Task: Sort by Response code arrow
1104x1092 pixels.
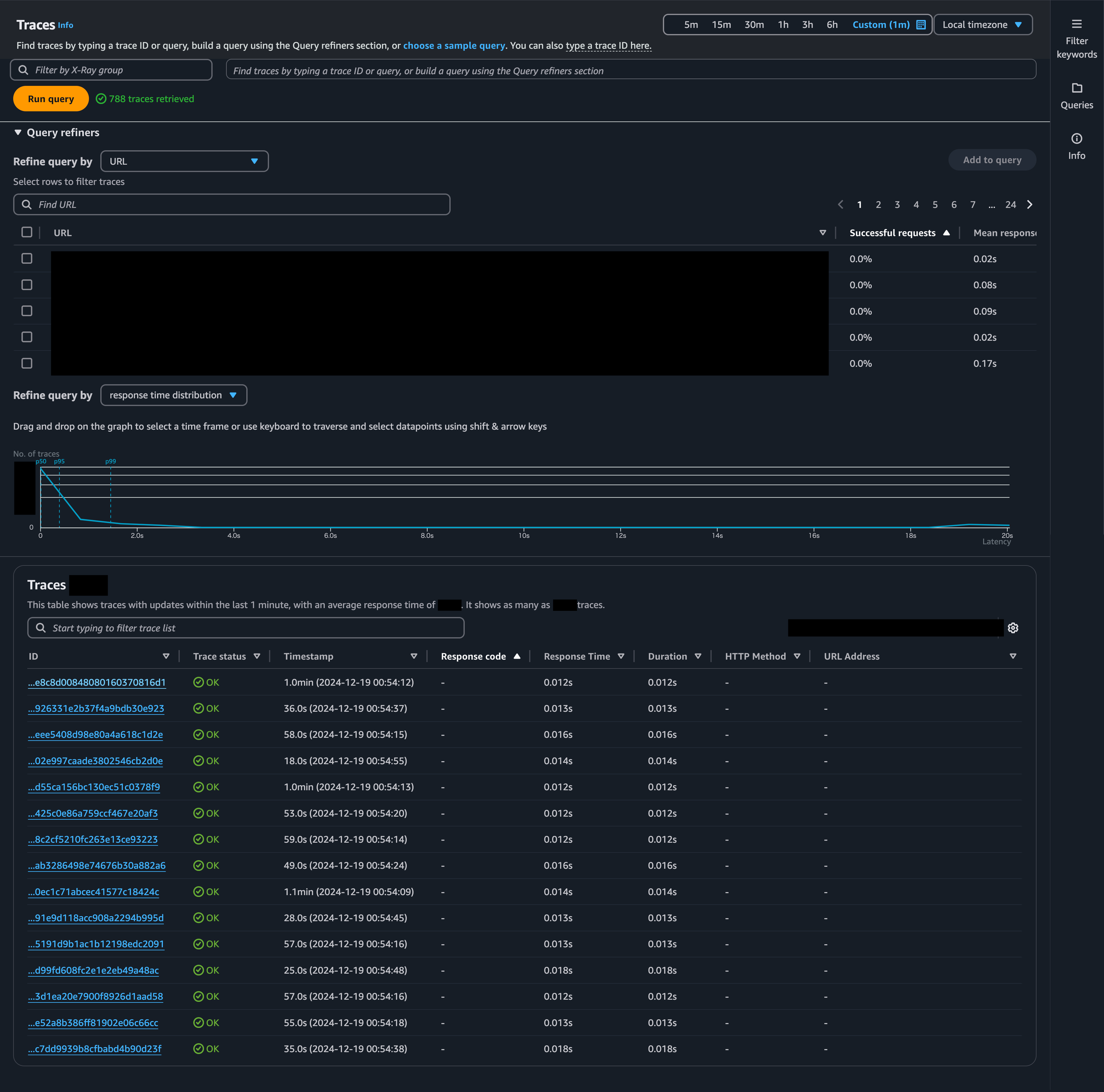Action: pos(517,656)
